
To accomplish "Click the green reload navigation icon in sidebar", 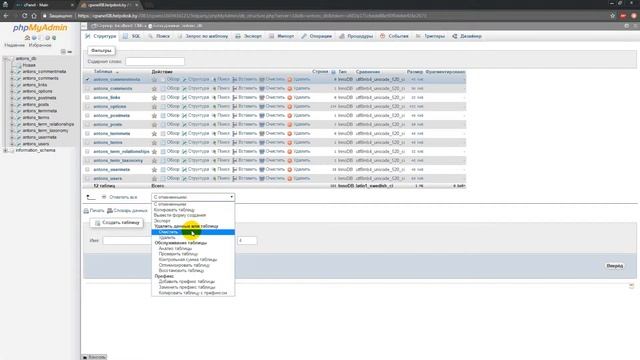I will (x=54, y=38).
